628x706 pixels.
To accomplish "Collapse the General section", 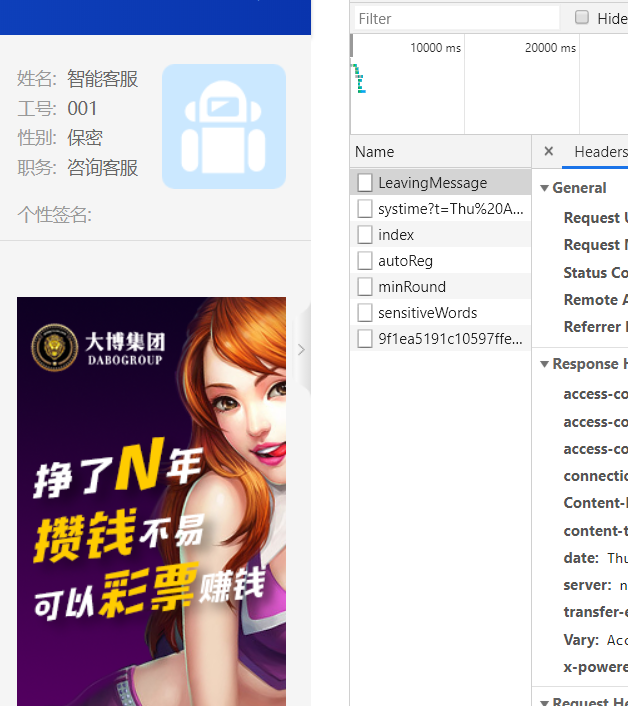I will click(545, 188).
